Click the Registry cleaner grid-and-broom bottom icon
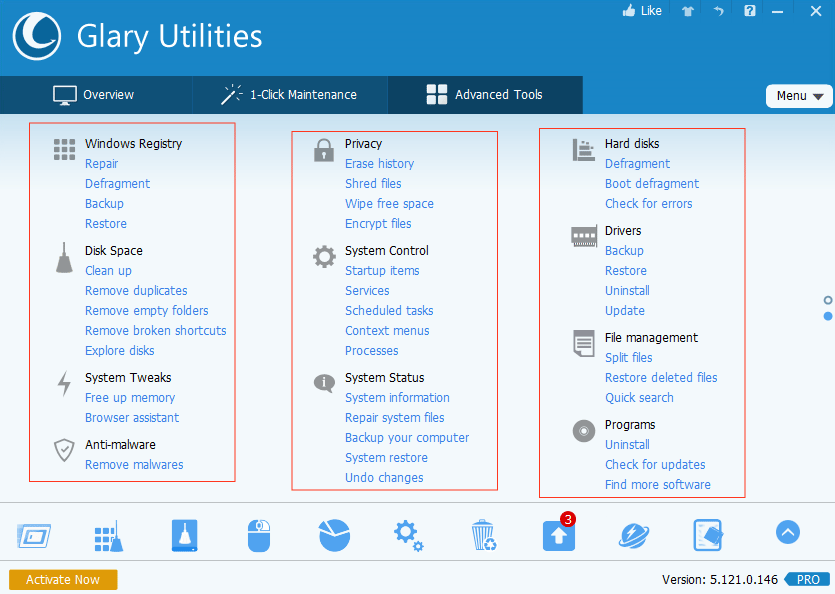 point(109,536)
